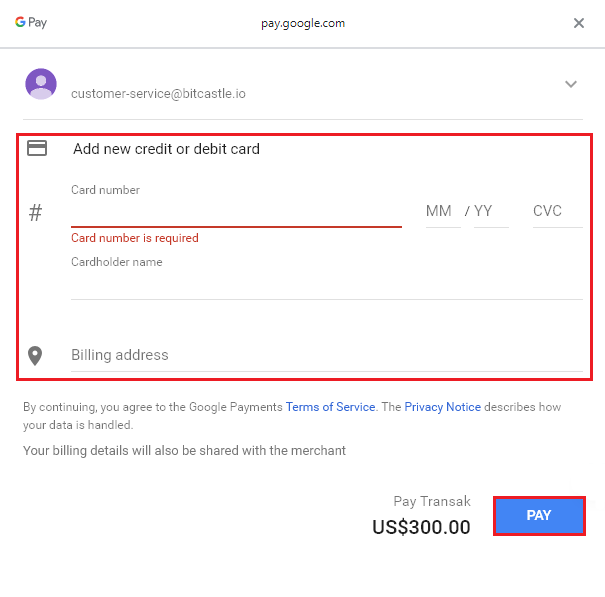Click the pay.google.com address text
Image resolution: width=605 pixels, height=597 pixels.
click(x=303, y=23)
